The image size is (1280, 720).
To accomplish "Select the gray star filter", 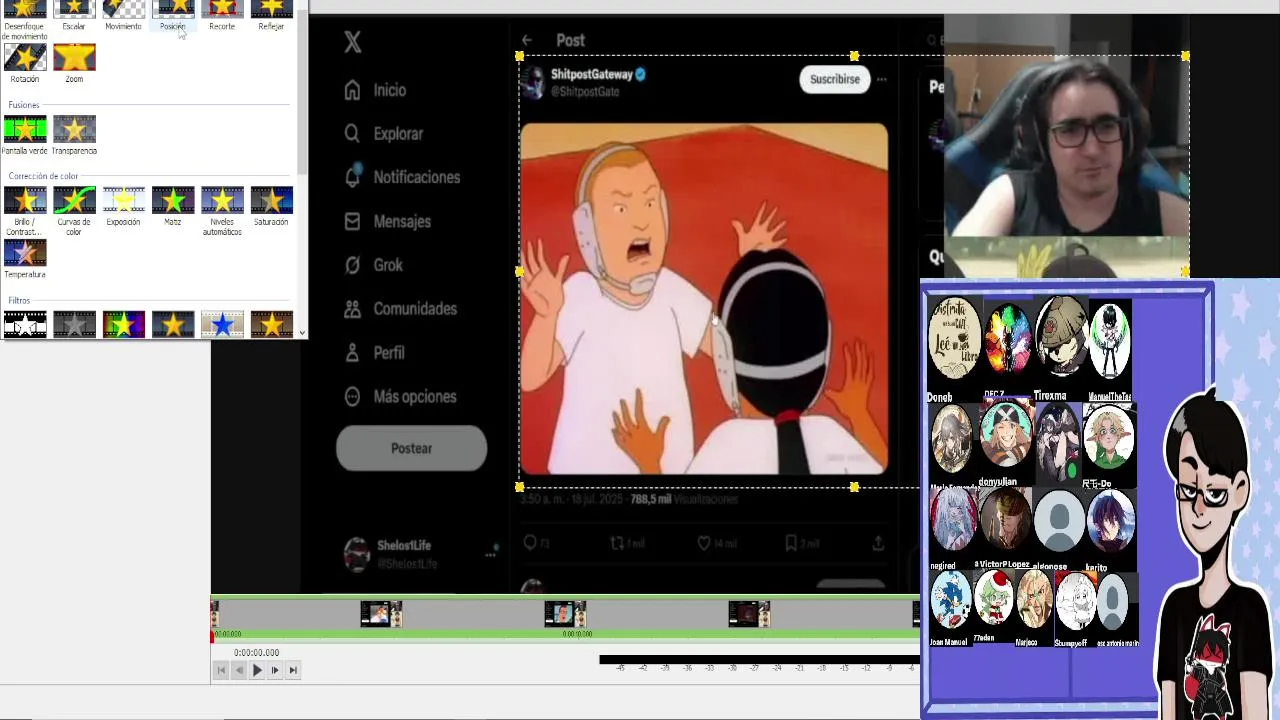I will point(74,324).
